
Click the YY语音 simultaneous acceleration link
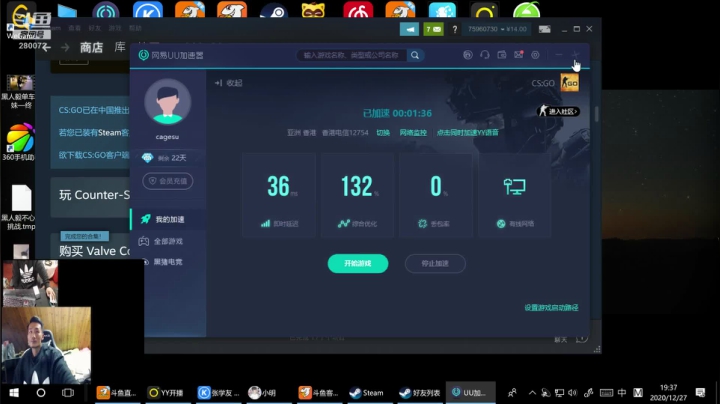click(467, 133)
